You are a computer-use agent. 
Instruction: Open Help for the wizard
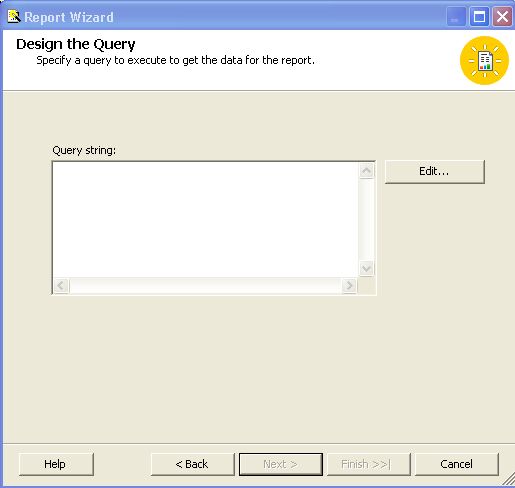[x=56, y=464]
